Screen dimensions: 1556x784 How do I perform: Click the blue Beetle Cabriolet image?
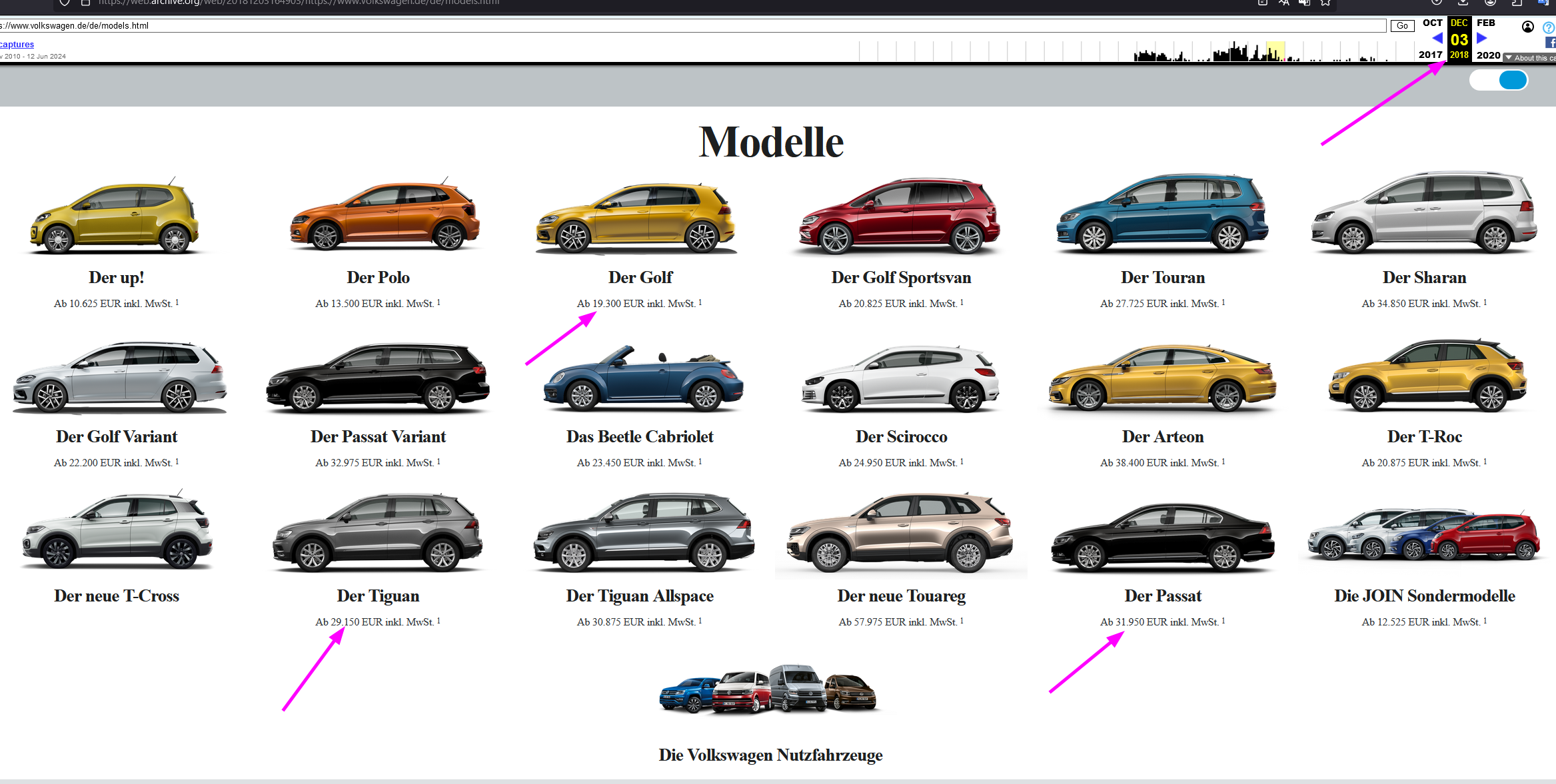coord(642,378)
